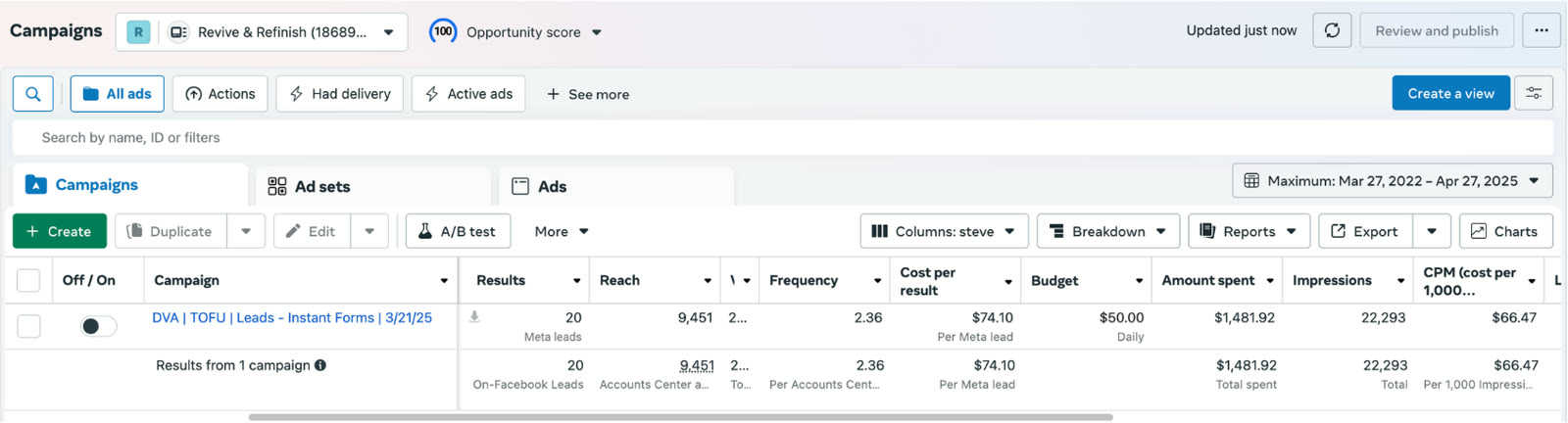Click See more filters
Image resolution: width=1568 pixels, height=423 pixels.
point(588,94)
